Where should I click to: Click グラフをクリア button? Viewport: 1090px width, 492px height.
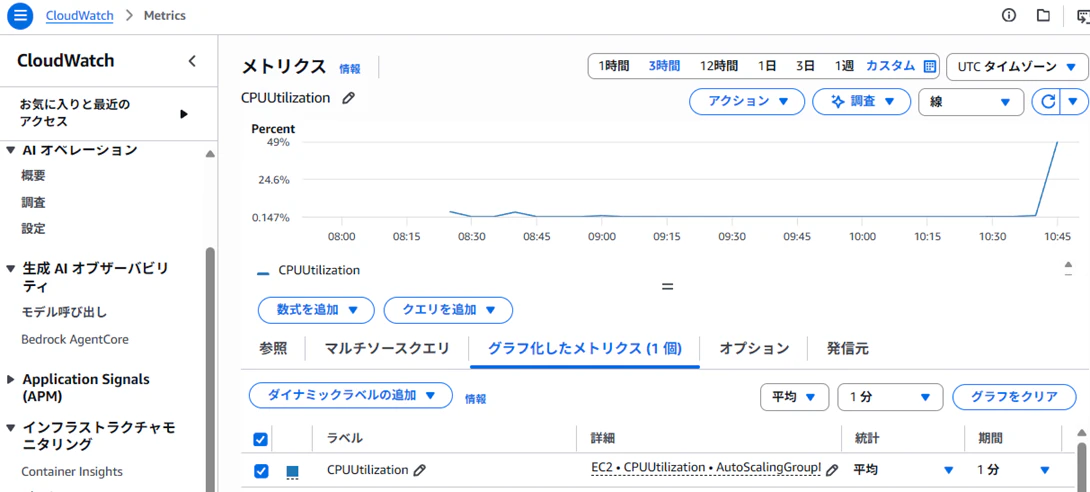(x=1015, y=397)
